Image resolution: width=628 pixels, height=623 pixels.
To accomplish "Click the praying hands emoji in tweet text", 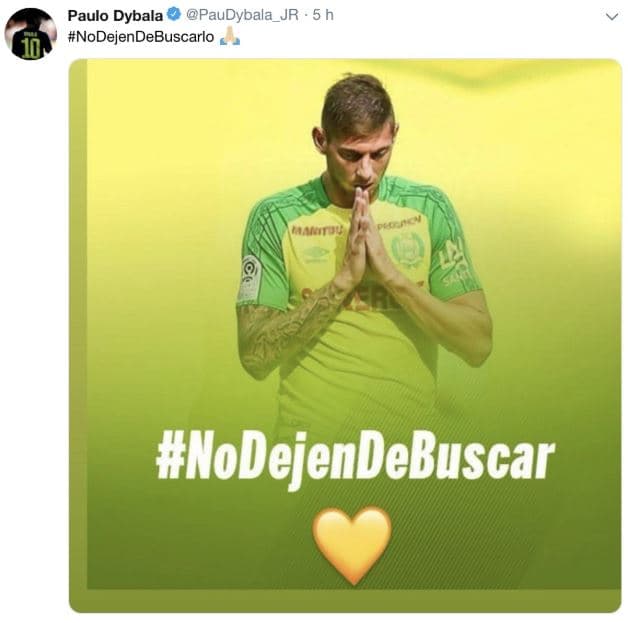I will pyautogui.click(x=230, y=36).
